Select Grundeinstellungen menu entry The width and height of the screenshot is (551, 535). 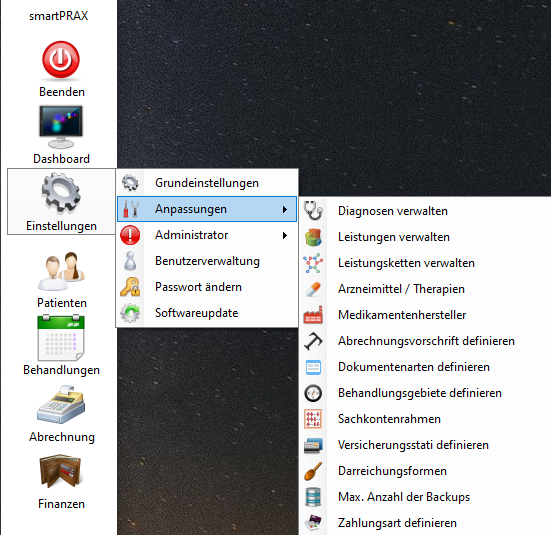point(207,183)
